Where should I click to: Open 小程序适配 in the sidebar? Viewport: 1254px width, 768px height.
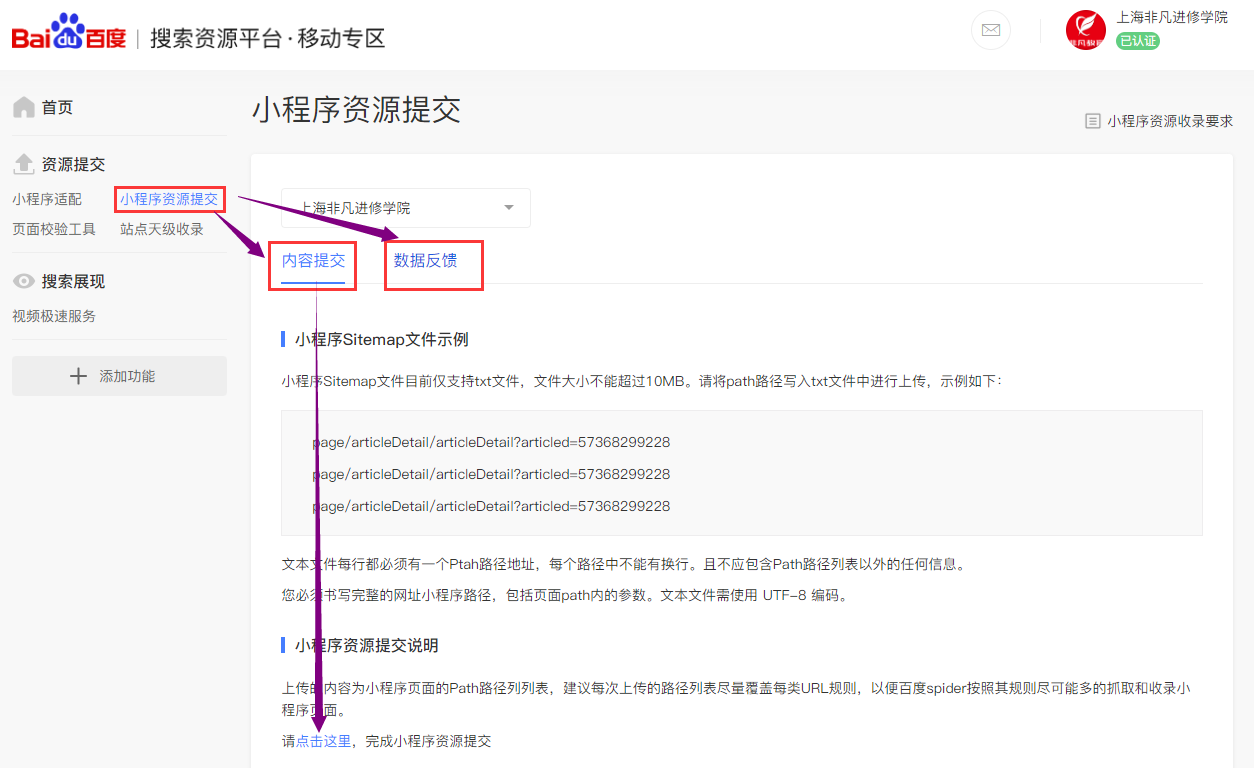[x=47, y=199]
